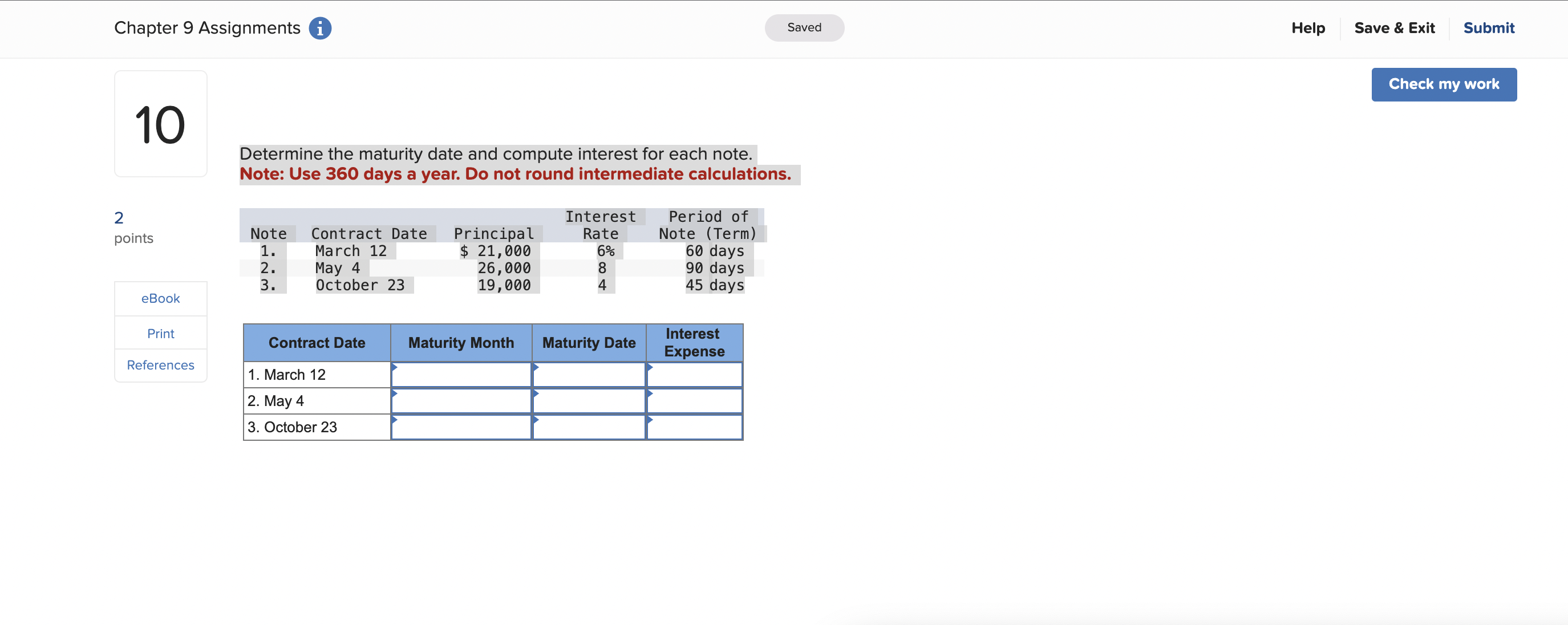Click the Chapter 9 Assignments info icon
The image size is (1568, 625).
point(319,28)
